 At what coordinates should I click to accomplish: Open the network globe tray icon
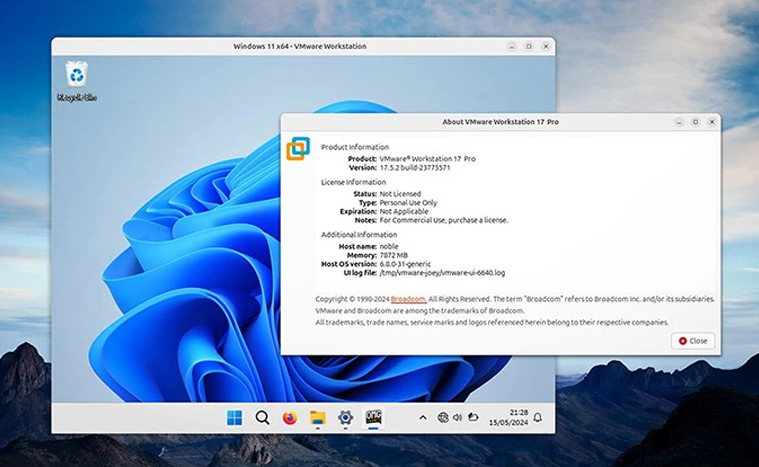pyautogui.click(x=442, y=417)
